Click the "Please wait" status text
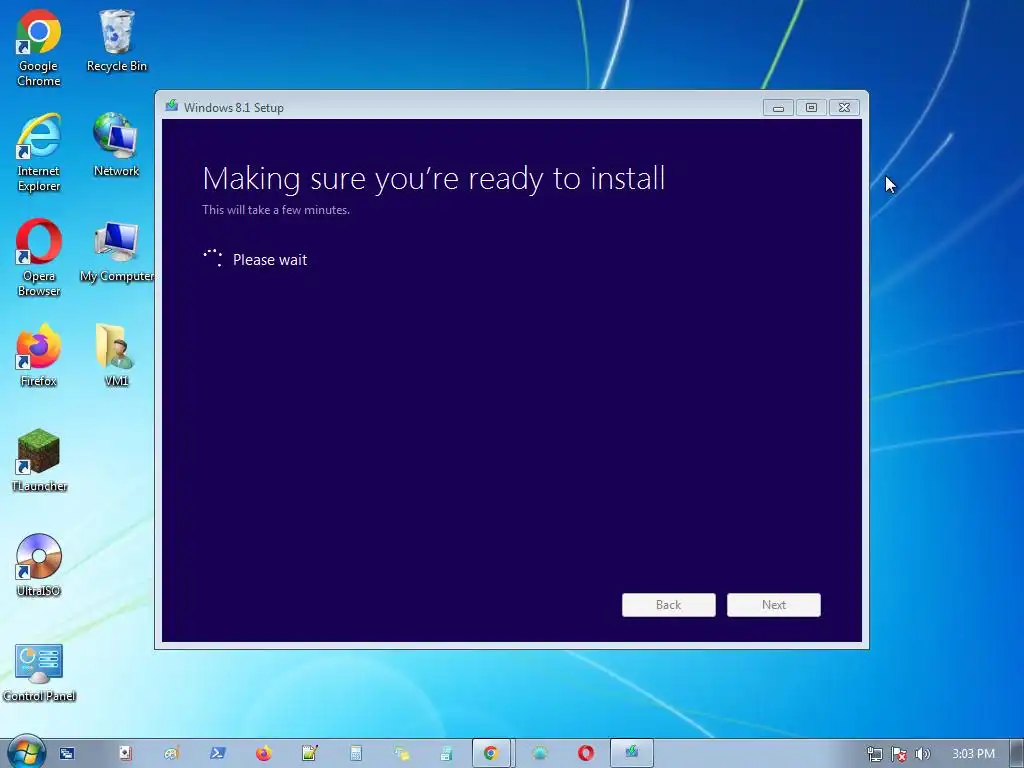This screenshot has width=1024, height=768. pyautogui.click(x=270, y=260)
